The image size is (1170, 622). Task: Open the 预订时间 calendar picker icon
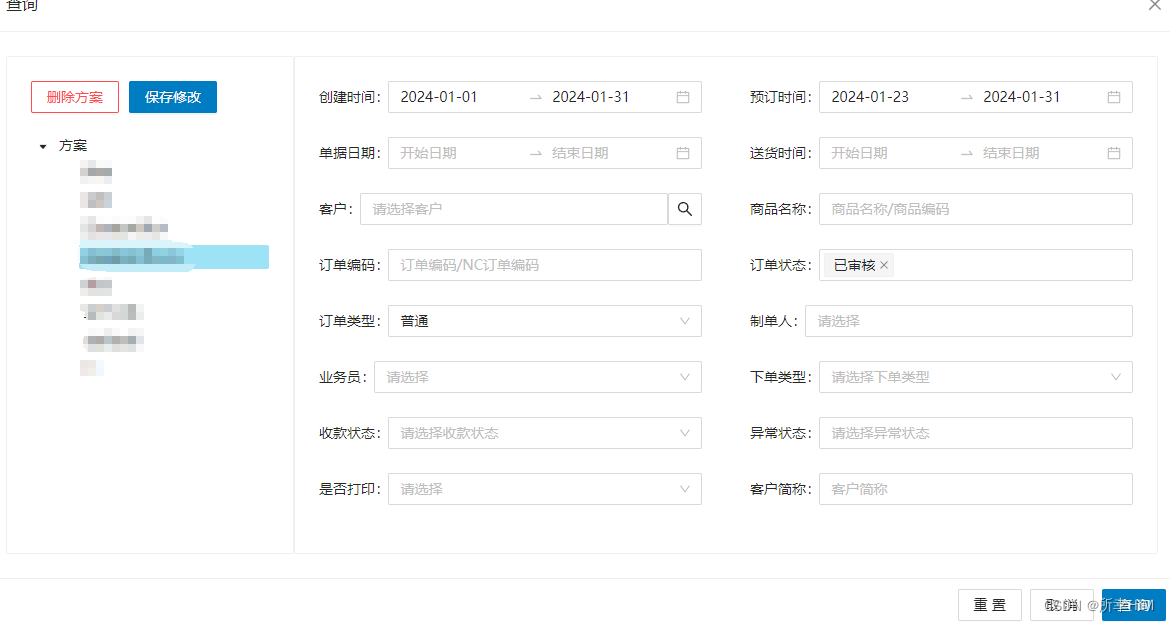(1113, 97)
